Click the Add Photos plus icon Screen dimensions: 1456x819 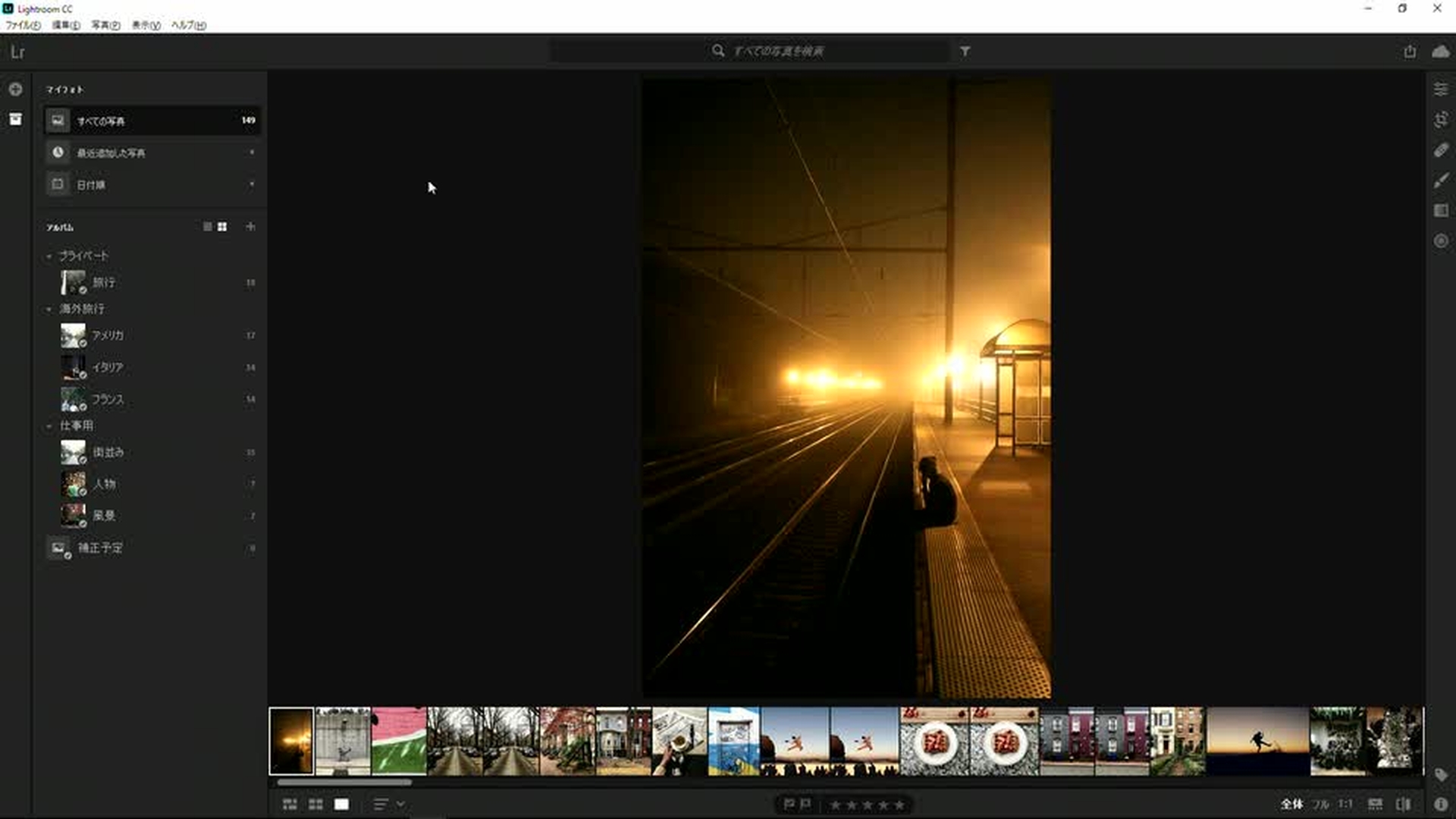(15, 89)
